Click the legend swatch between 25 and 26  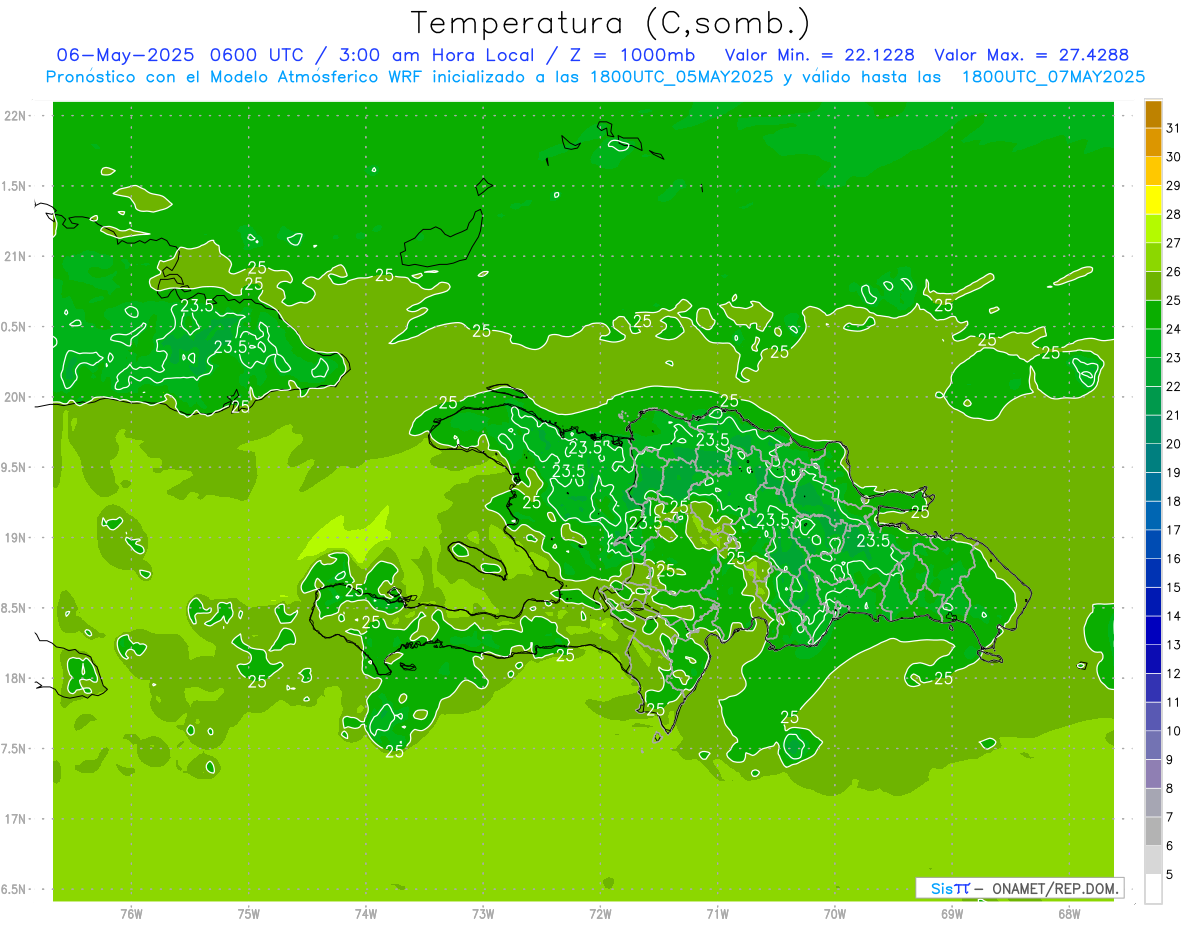pyautogui.click(x=1153, y=286)
